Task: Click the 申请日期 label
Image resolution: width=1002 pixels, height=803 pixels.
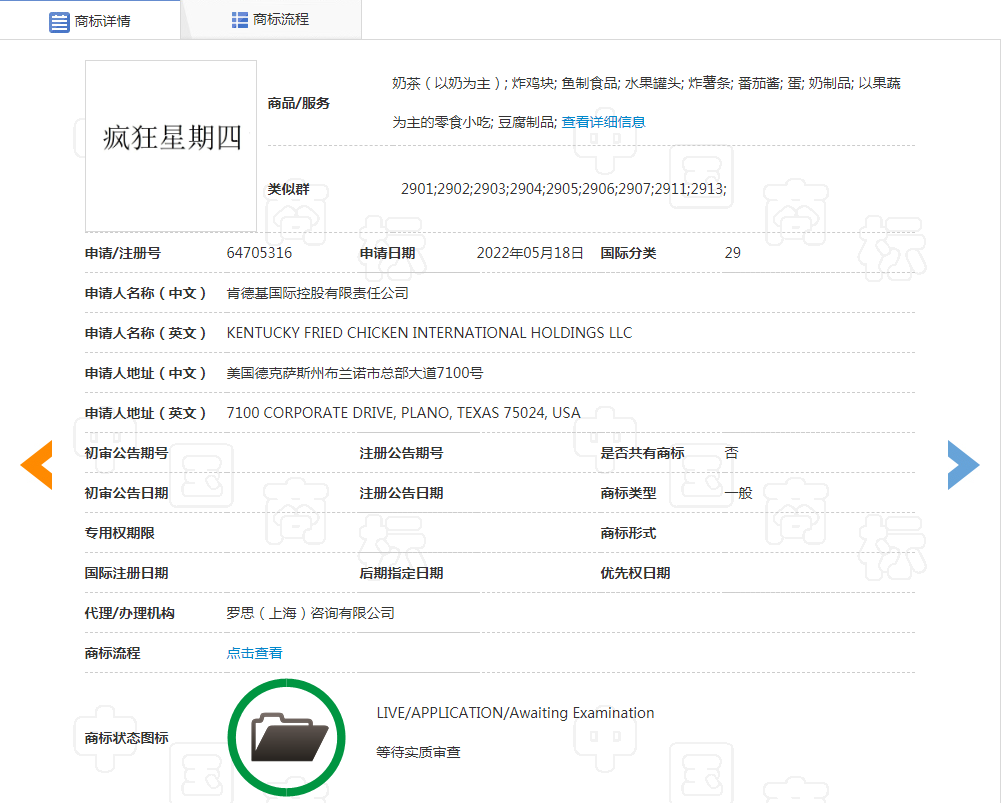Action: click(387, 253)
